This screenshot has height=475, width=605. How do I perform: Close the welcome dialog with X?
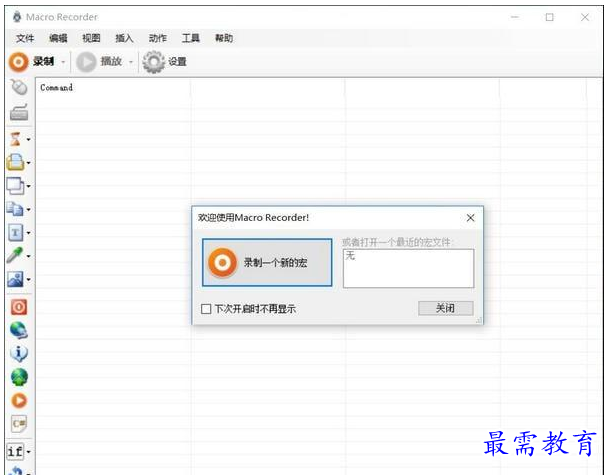tap(470, 218)
